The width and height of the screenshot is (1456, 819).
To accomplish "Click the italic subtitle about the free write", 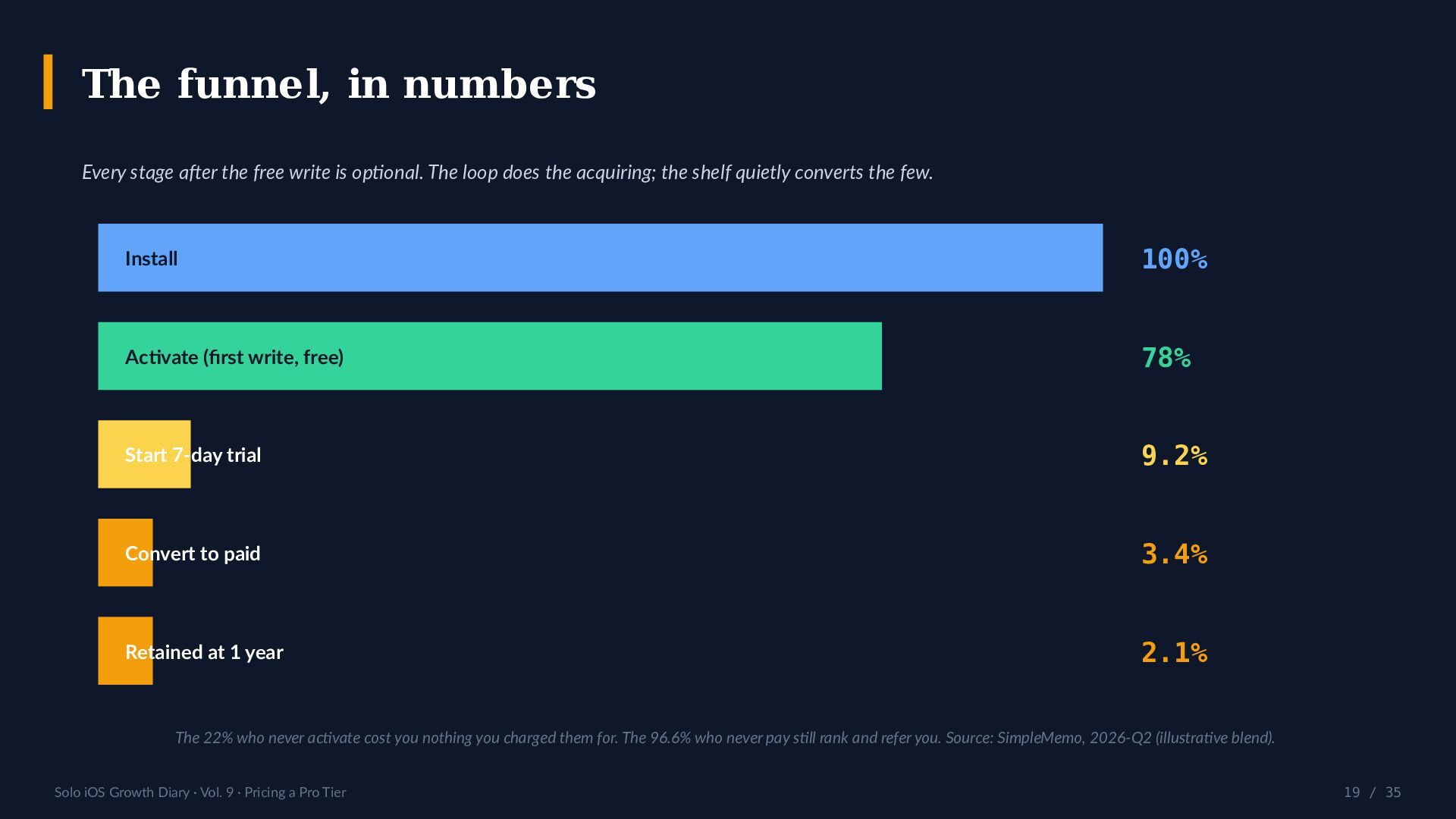I will tap(507, 173).
